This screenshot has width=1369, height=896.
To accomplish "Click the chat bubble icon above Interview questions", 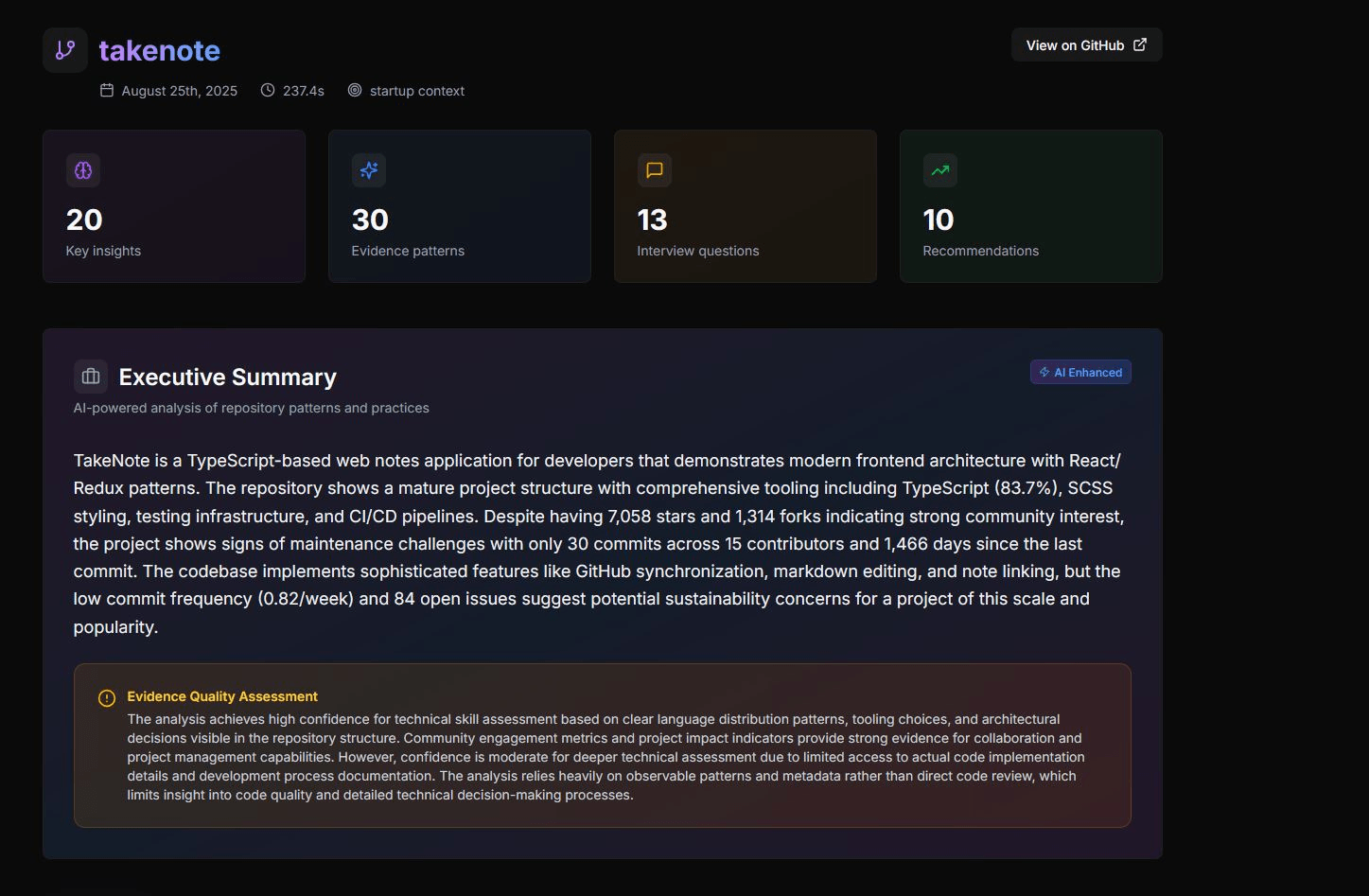I will (655, 170).
